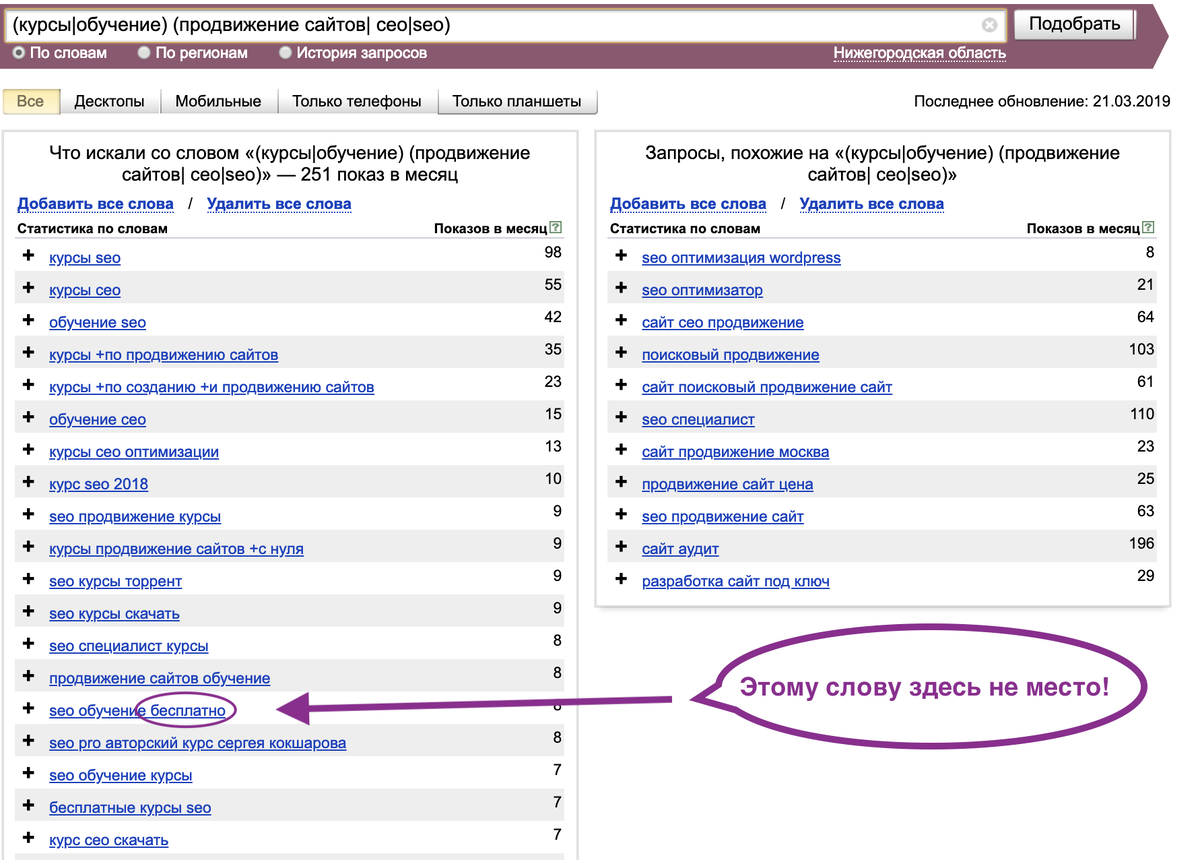Add 'курсы seo' with its plus icon

[29, 257]
